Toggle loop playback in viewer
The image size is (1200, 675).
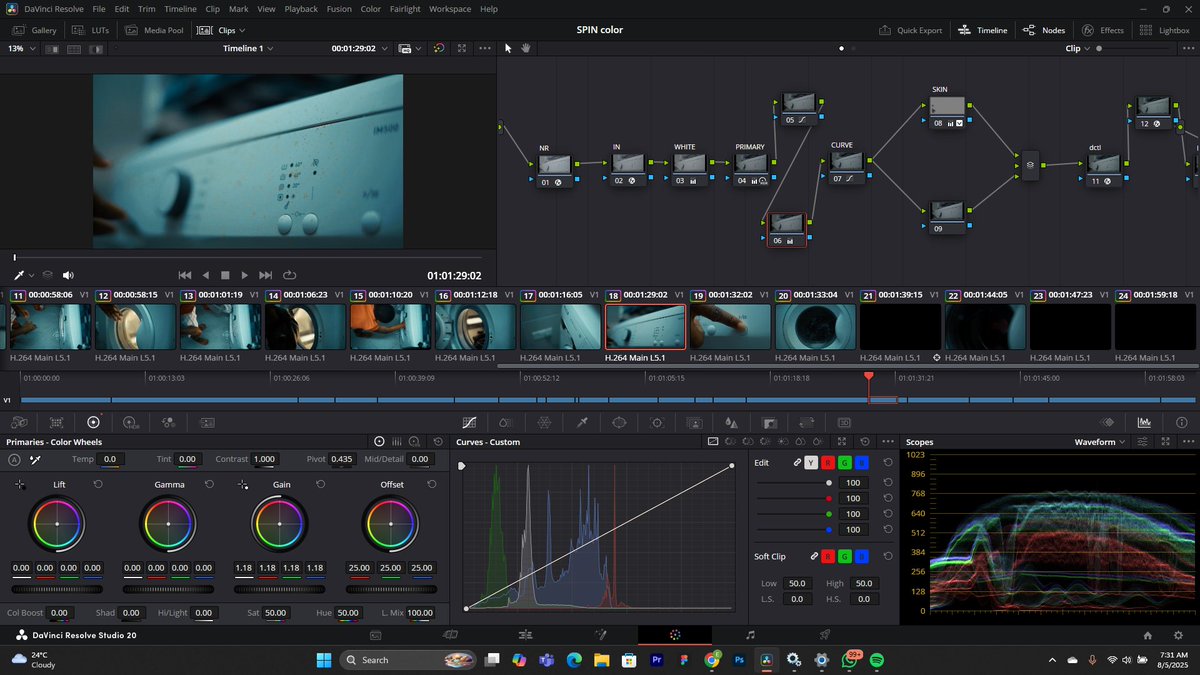click(290, 275)
